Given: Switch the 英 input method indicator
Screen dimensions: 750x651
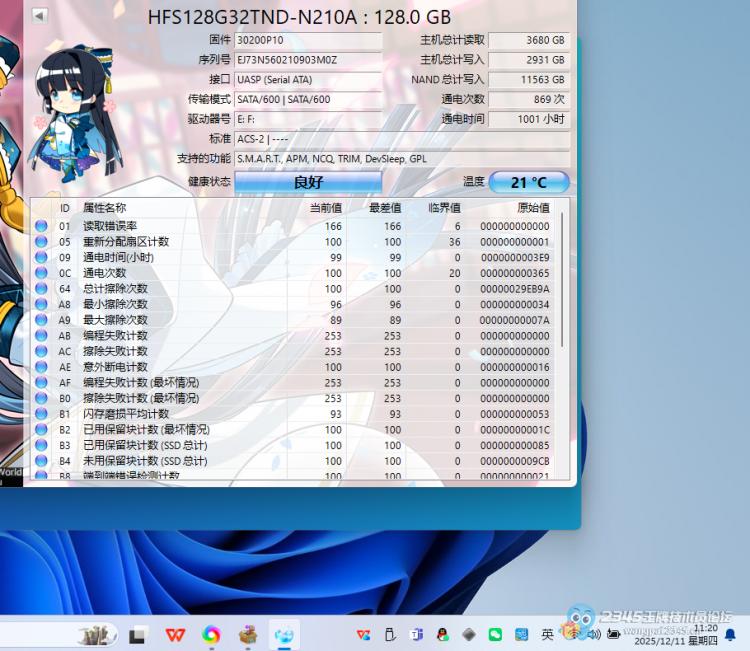Looking at the screenshot, I should (x=547, y=634).
